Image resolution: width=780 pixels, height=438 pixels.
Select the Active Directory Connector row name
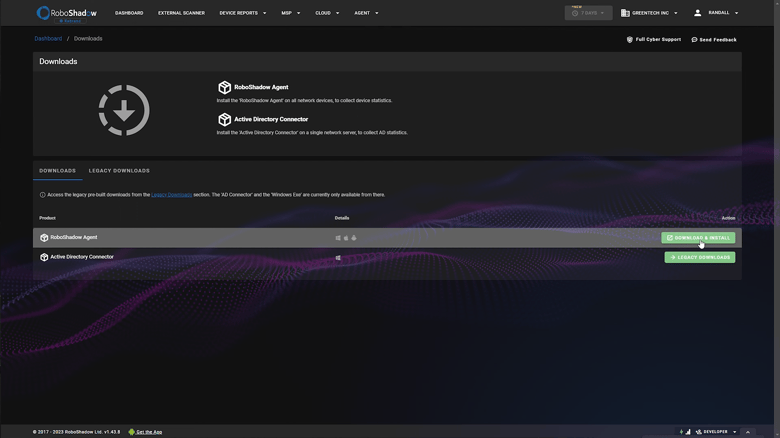point(82,257)
